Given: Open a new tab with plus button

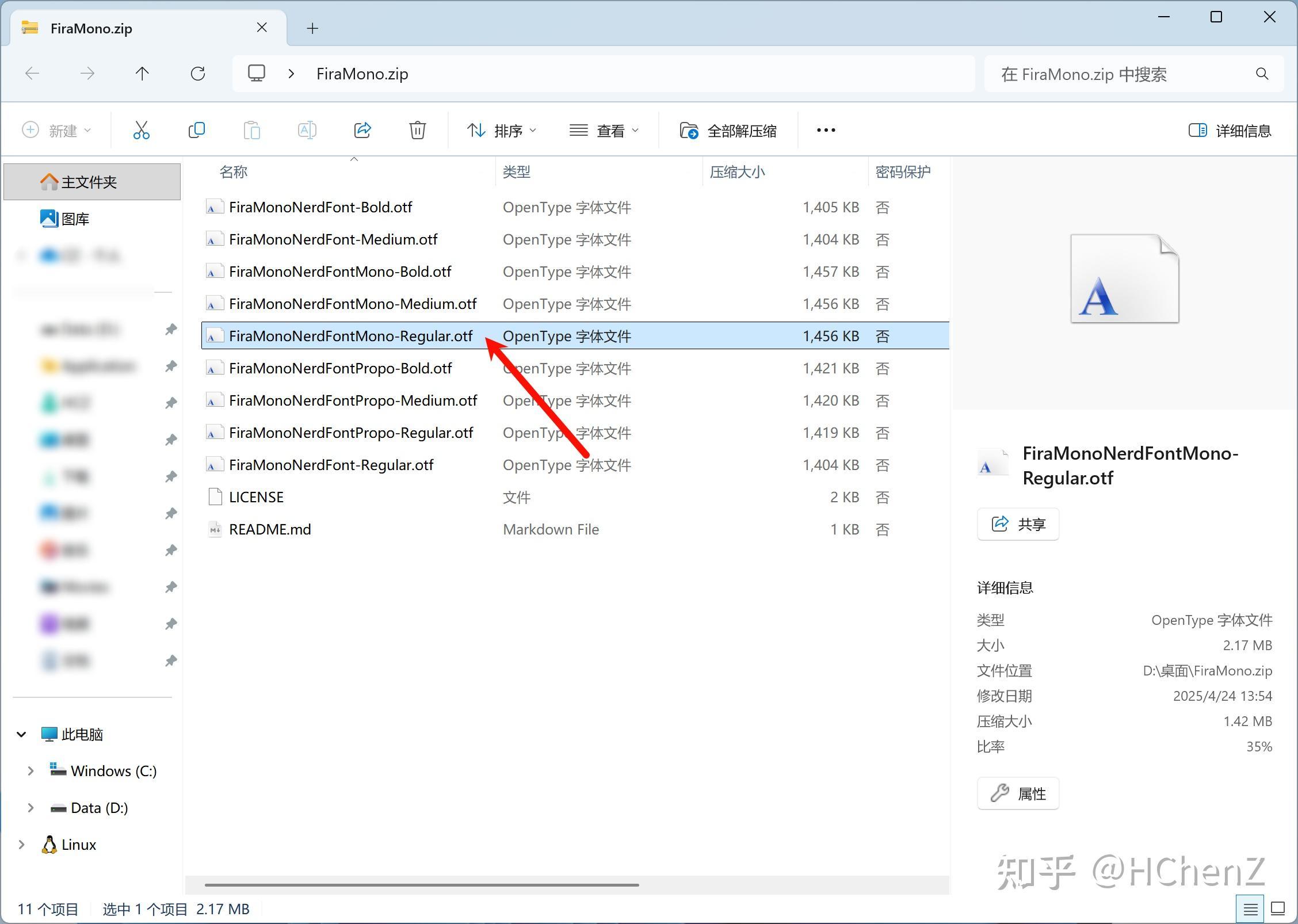Looking at the screenshot, I should (312, 28).
